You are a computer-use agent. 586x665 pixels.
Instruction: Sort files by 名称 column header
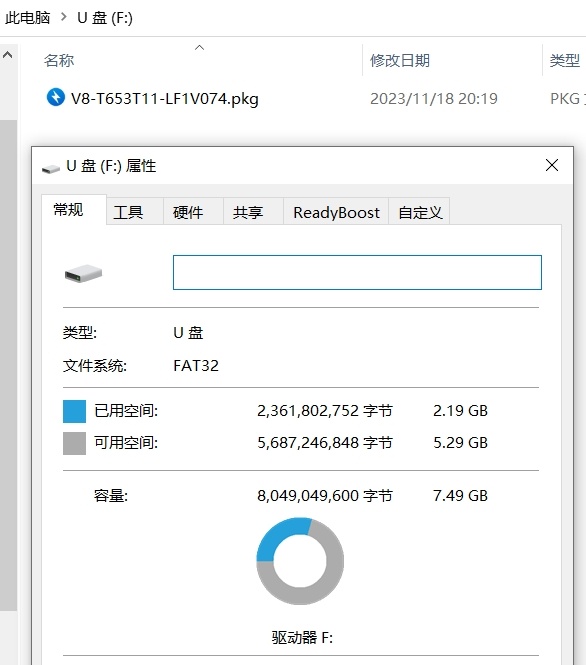pos(59,60)
